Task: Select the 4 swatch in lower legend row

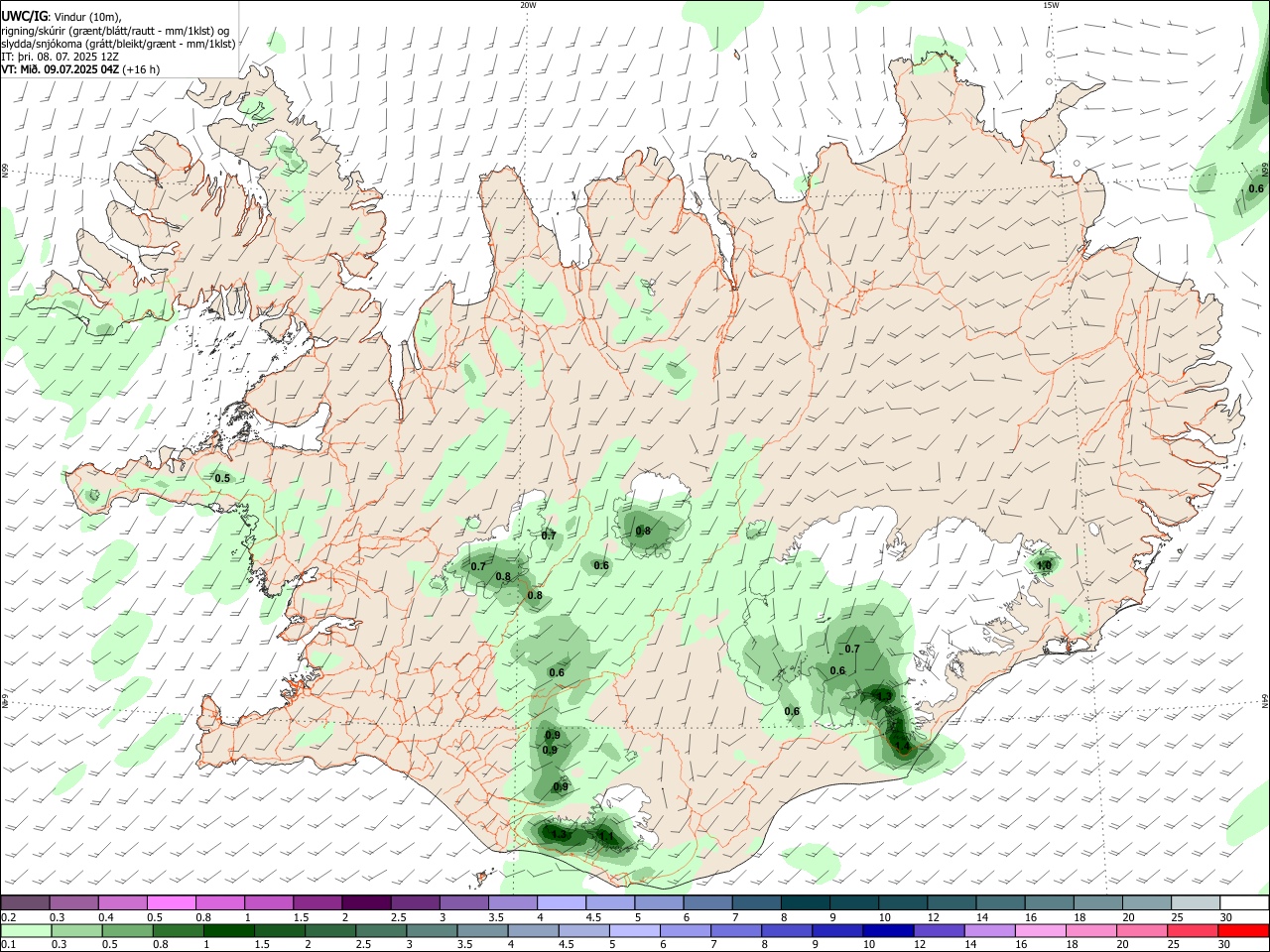Action: 534,931
